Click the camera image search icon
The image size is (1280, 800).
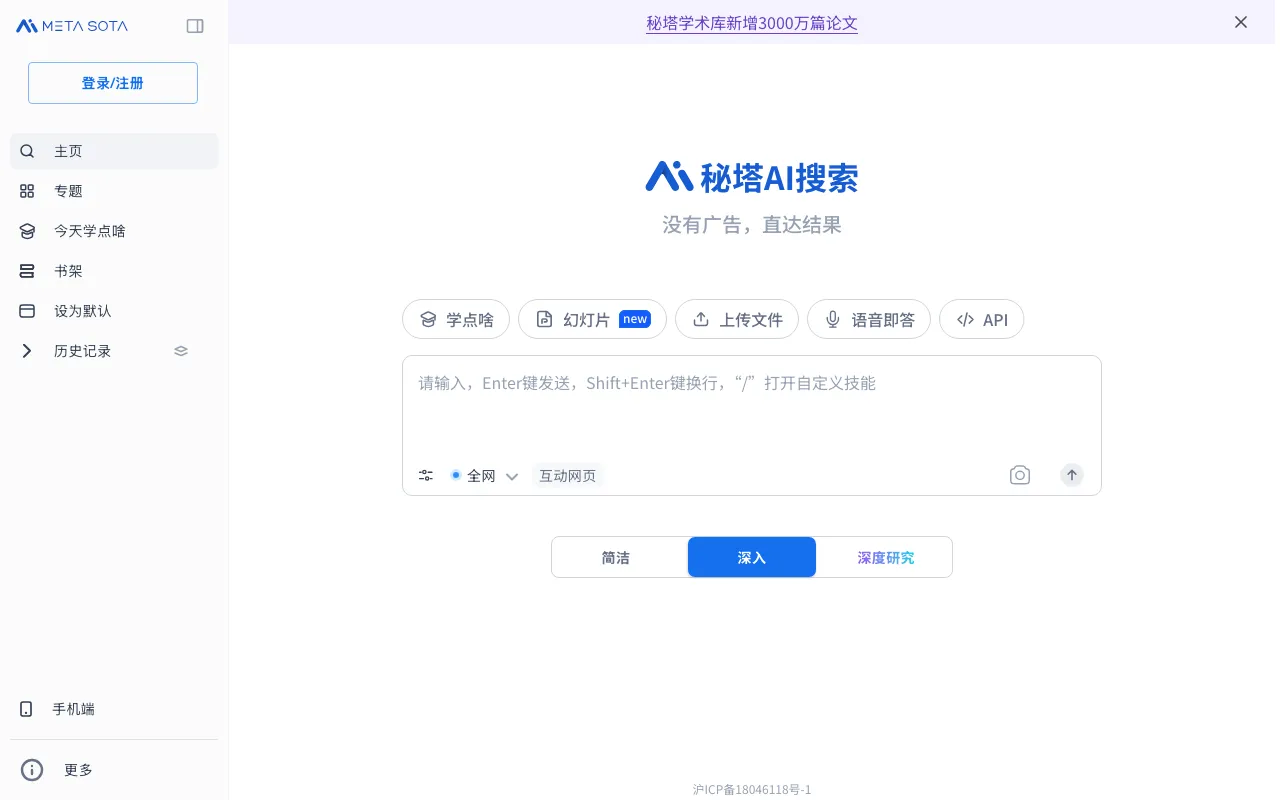click(x=1019, y=475)
